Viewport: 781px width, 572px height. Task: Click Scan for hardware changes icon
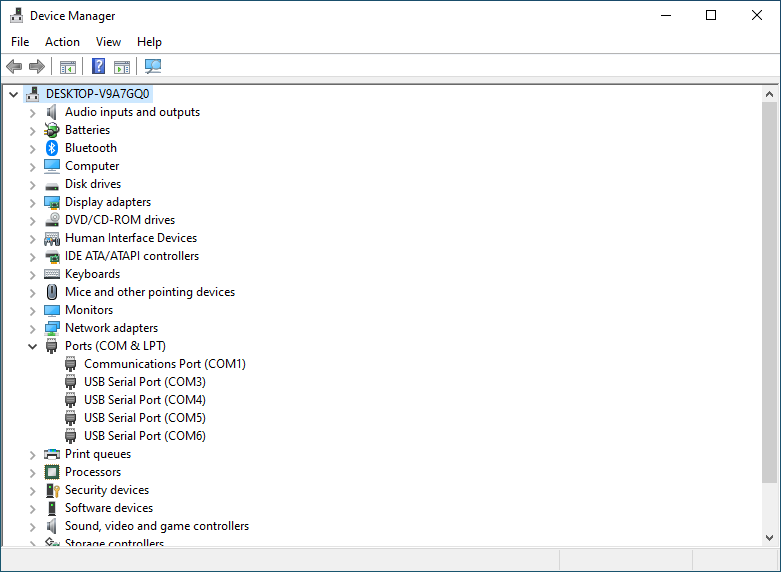point(153,66)
